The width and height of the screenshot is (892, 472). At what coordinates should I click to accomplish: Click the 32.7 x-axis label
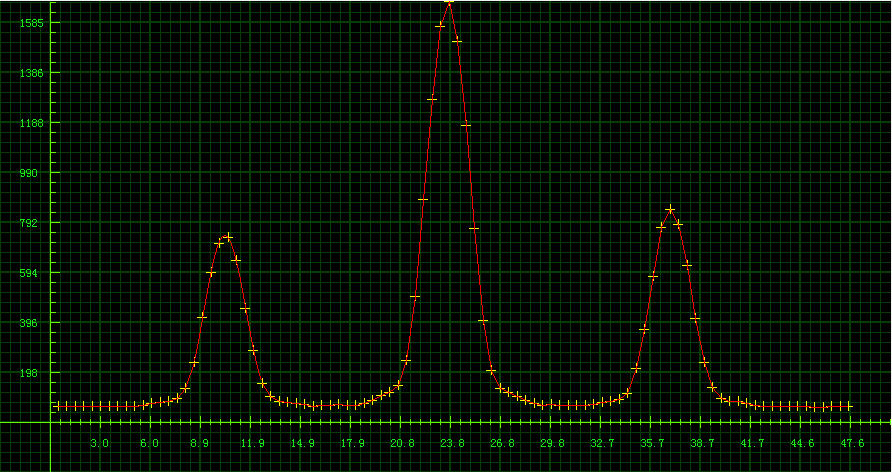pos(603,444)
